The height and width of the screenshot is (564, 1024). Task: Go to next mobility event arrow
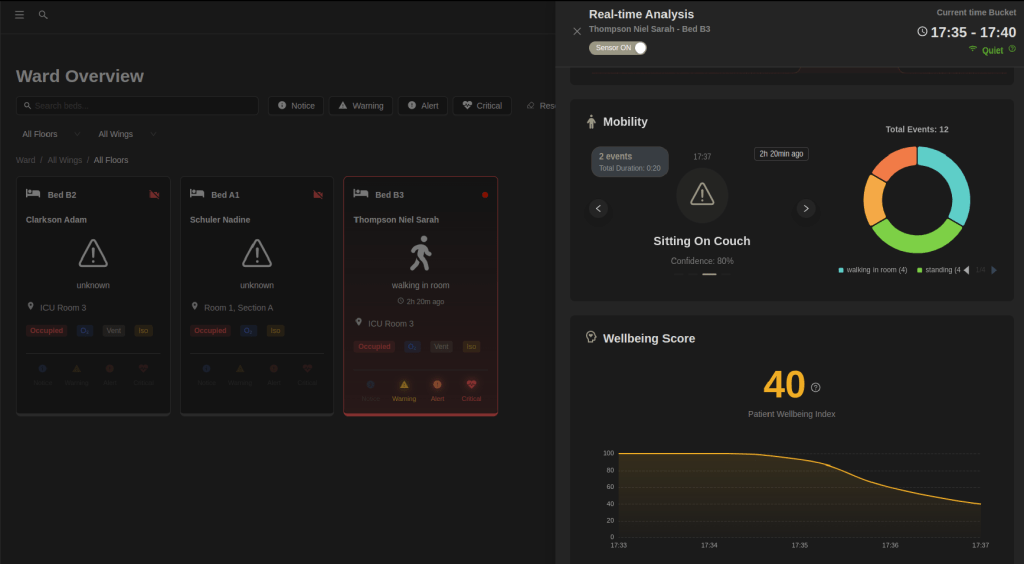[x=806, y=208]
